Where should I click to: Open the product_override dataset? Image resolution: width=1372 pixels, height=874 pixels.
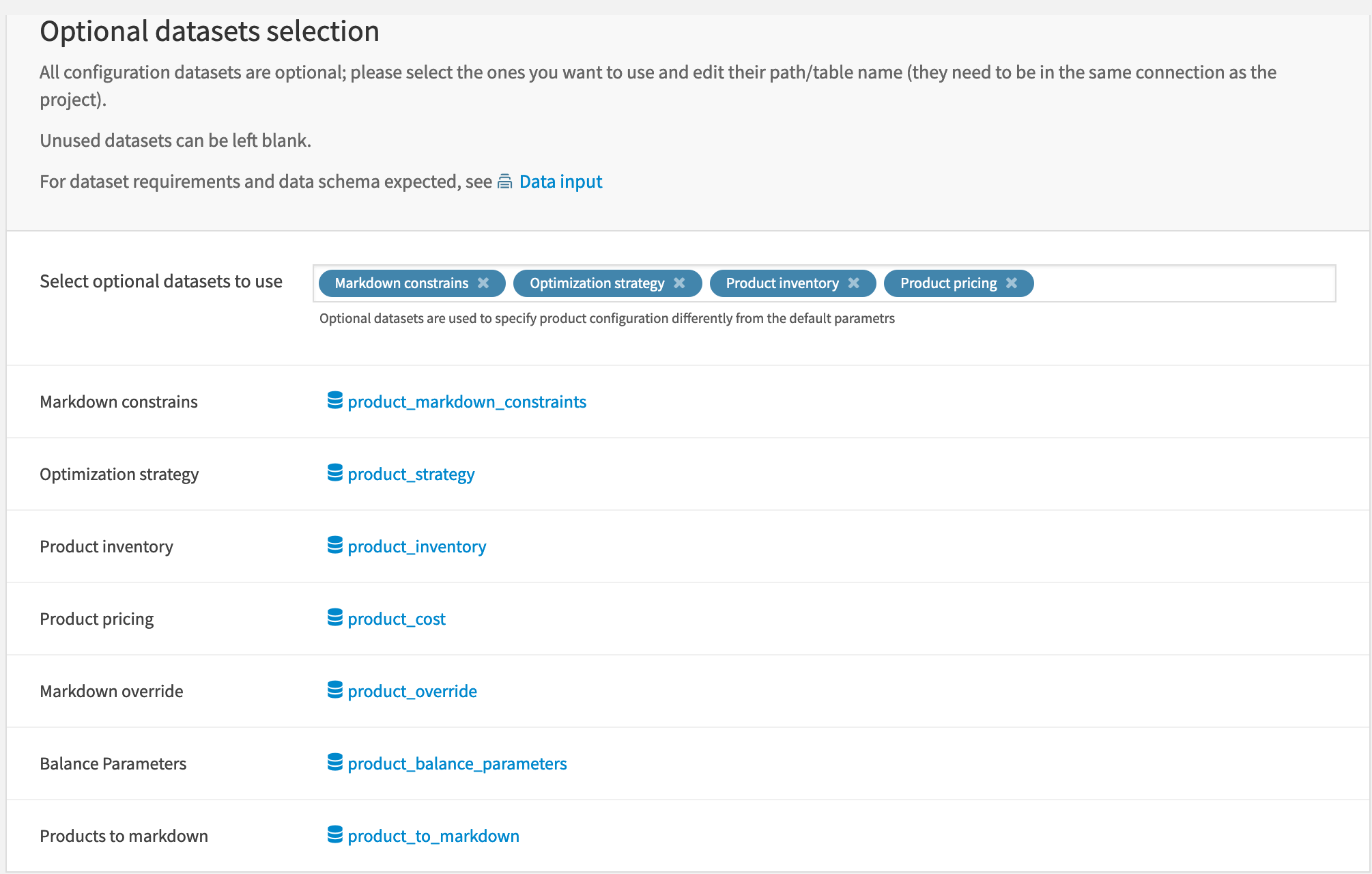(411, 691)
